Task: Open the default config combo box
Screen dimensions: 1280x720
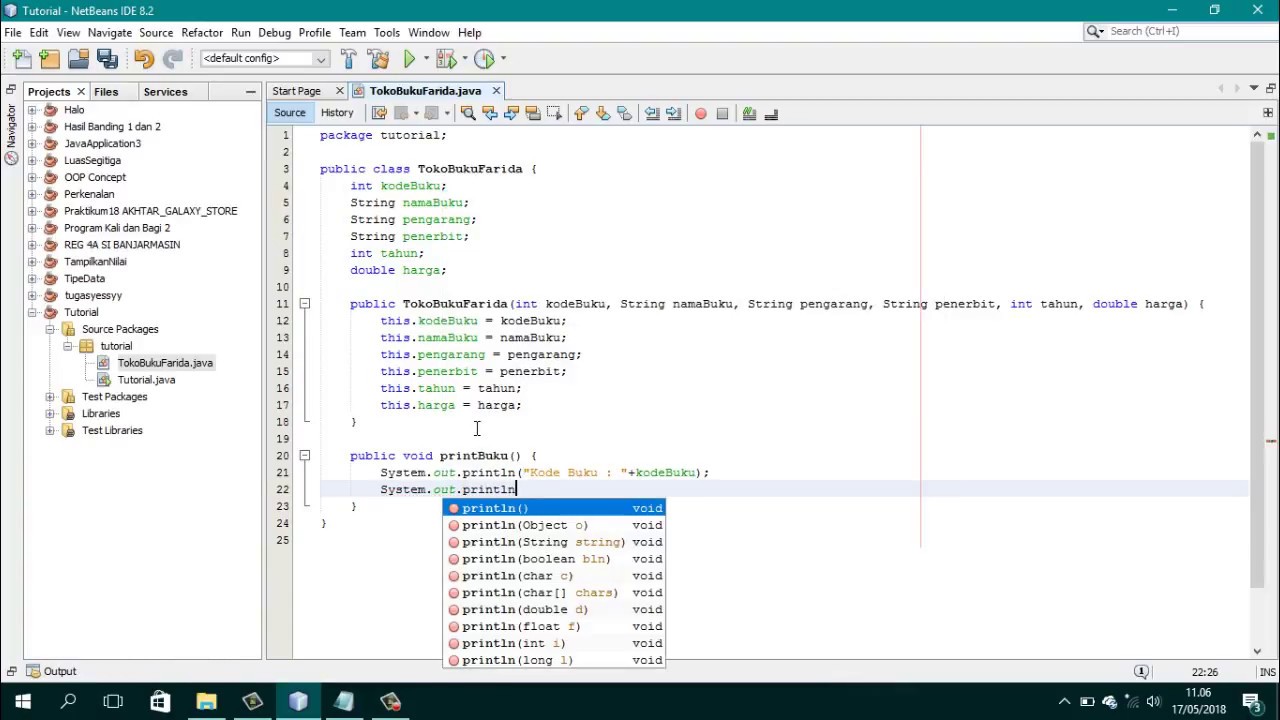Action: 265,59
